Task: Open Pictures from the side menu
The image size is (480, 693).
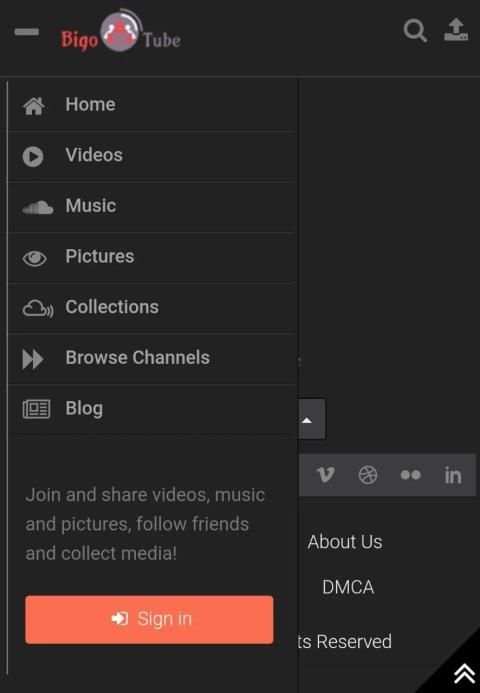Action: pyautogui.click(x=152, y=257)
